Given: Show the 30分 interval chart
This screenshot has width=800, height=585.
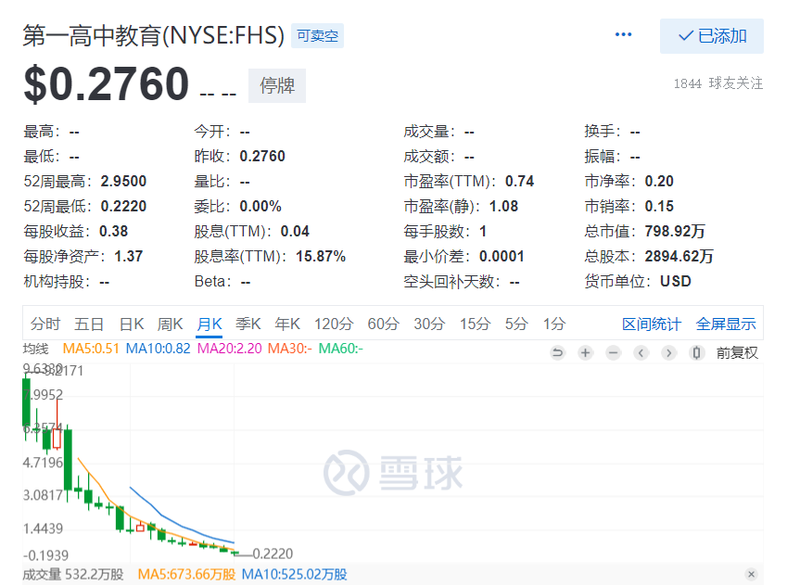Looking at the screenshot, I should (429, 324).
